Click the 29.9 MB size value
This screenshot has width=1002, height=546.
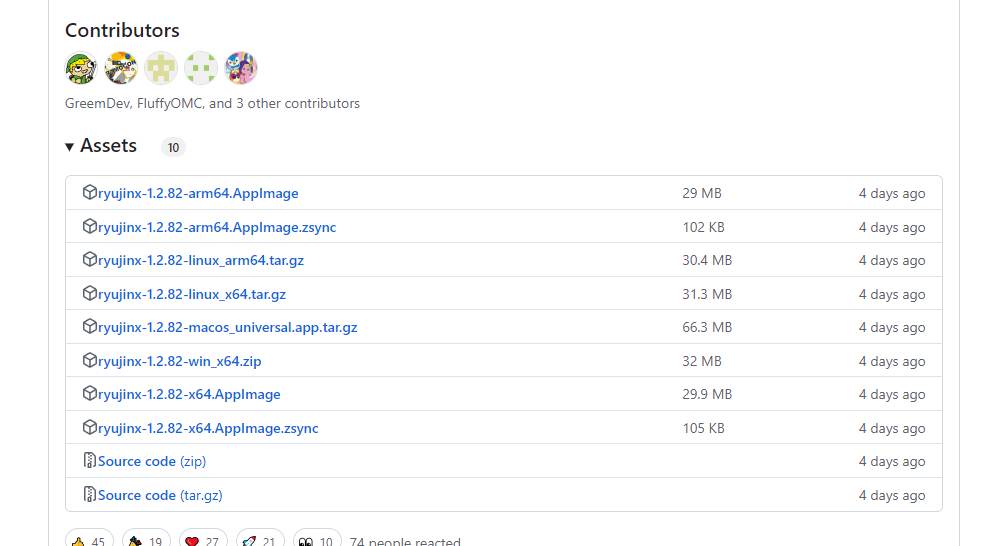707,394
